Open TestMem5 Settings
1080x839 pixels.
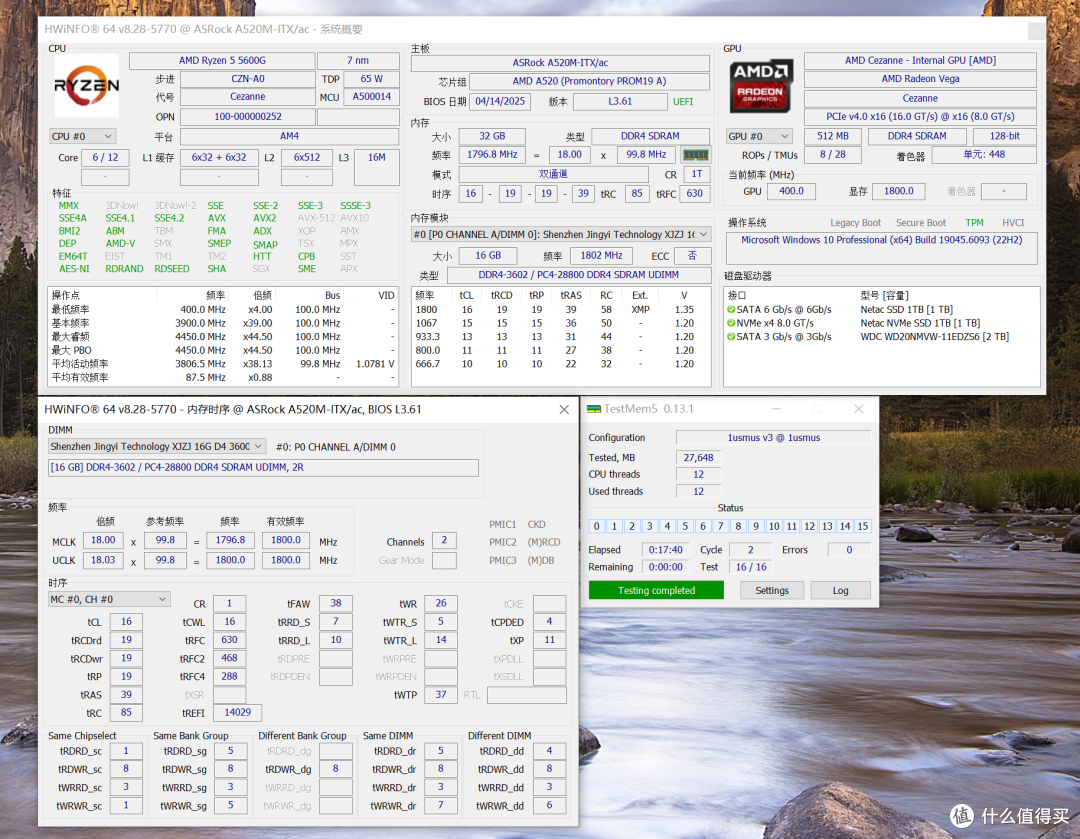coord(771,590)
